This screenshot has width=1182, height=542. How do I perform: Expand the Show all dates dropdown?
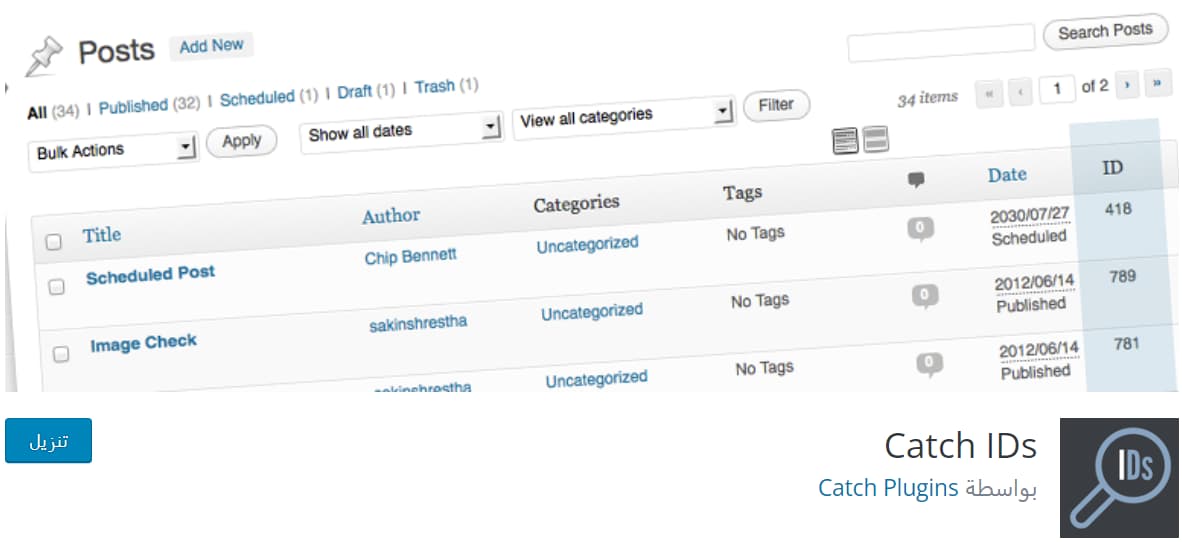point(401,130)
